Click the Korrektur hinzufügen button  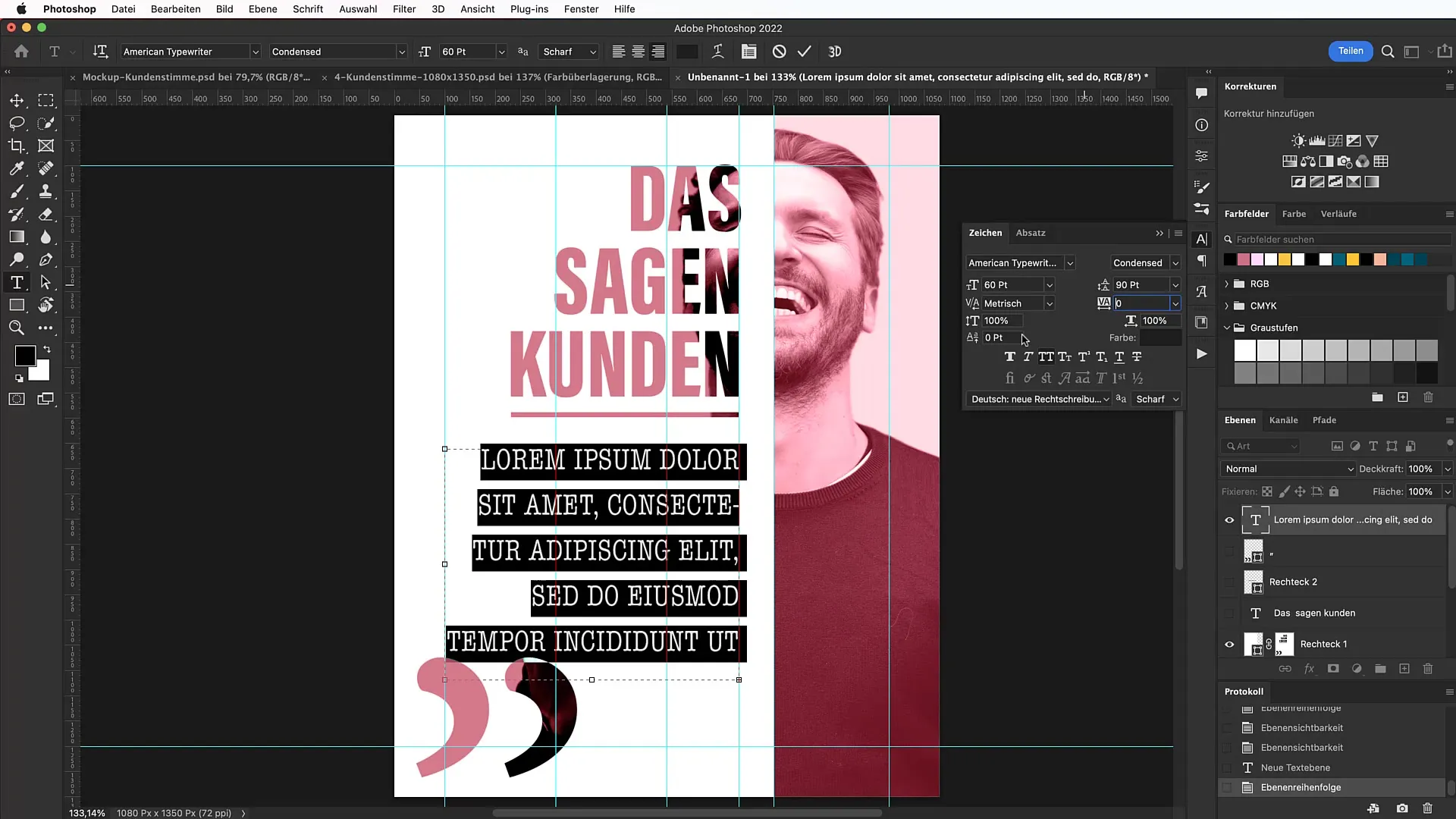pyautogui.click(x=1269, y=113)
